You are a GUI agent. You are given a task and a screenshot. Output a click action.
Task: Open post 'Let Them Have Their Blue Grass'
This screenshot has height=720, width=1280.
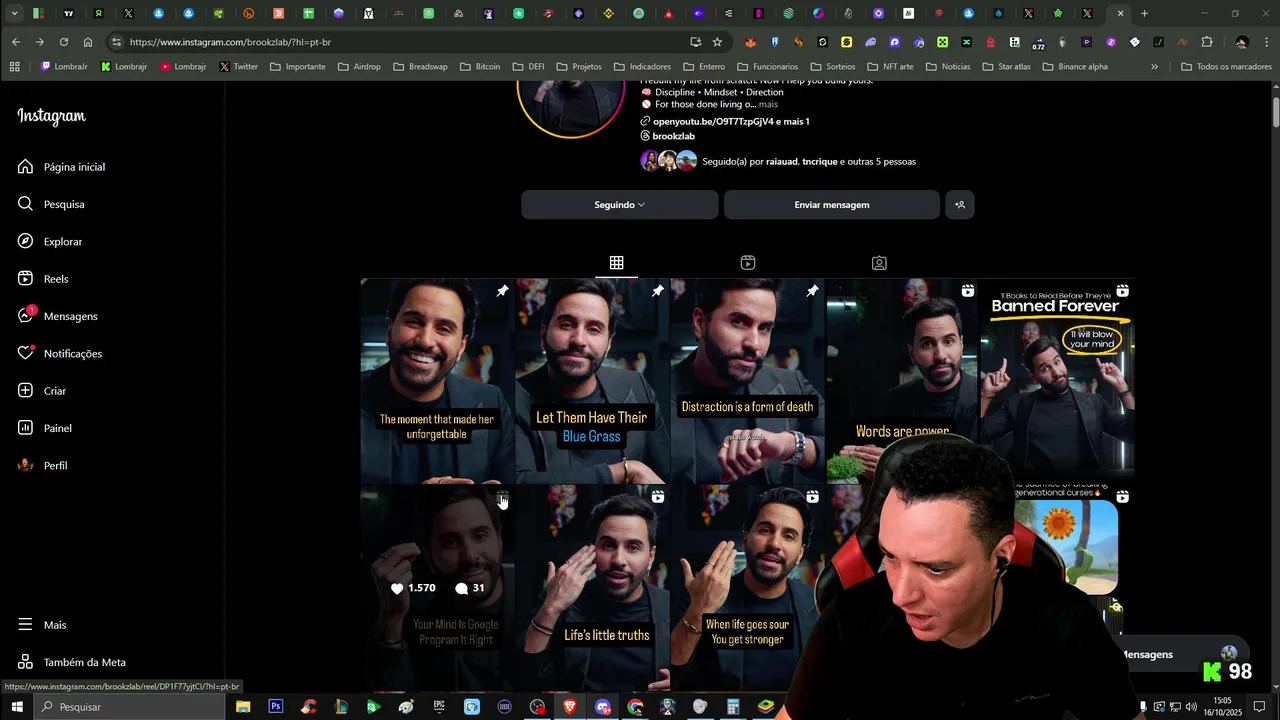pyautogui.click(x=592, y=381)
